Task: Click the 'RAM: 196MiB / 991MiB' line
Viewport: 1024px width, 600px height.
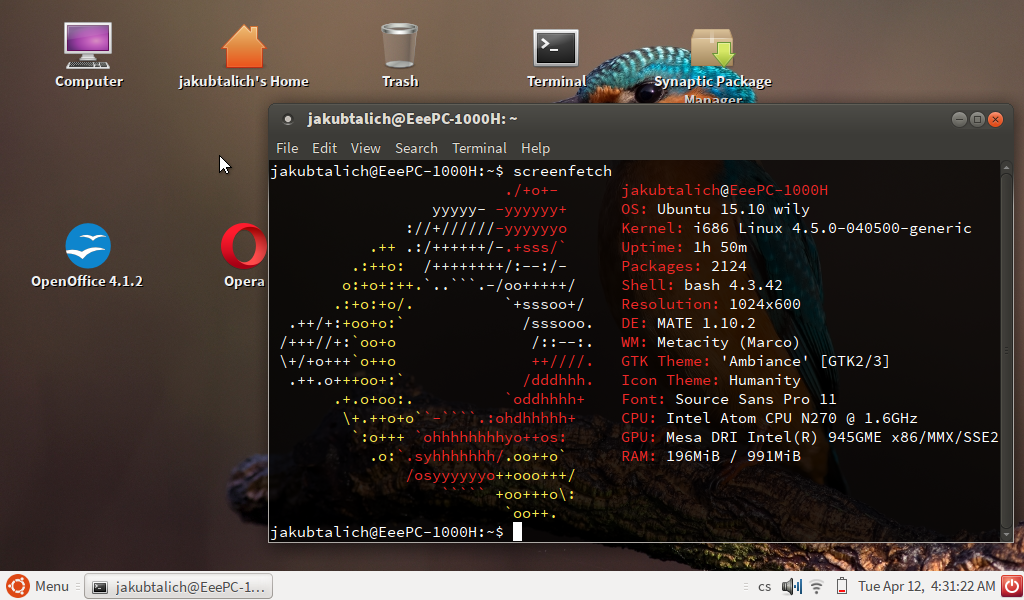Action: (711, 456)
